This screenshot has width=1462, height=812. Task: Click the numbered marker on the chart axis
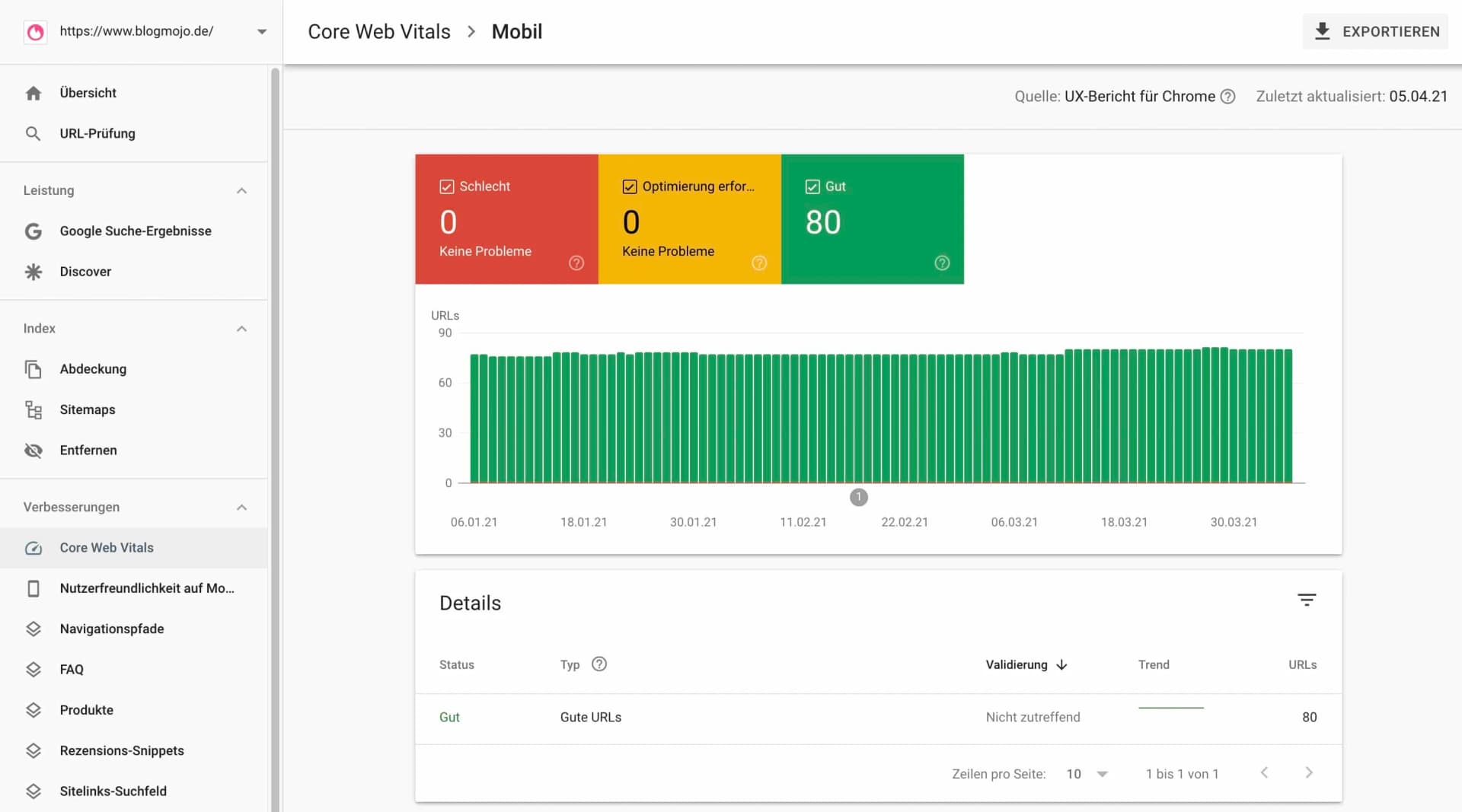coord(860,498)
